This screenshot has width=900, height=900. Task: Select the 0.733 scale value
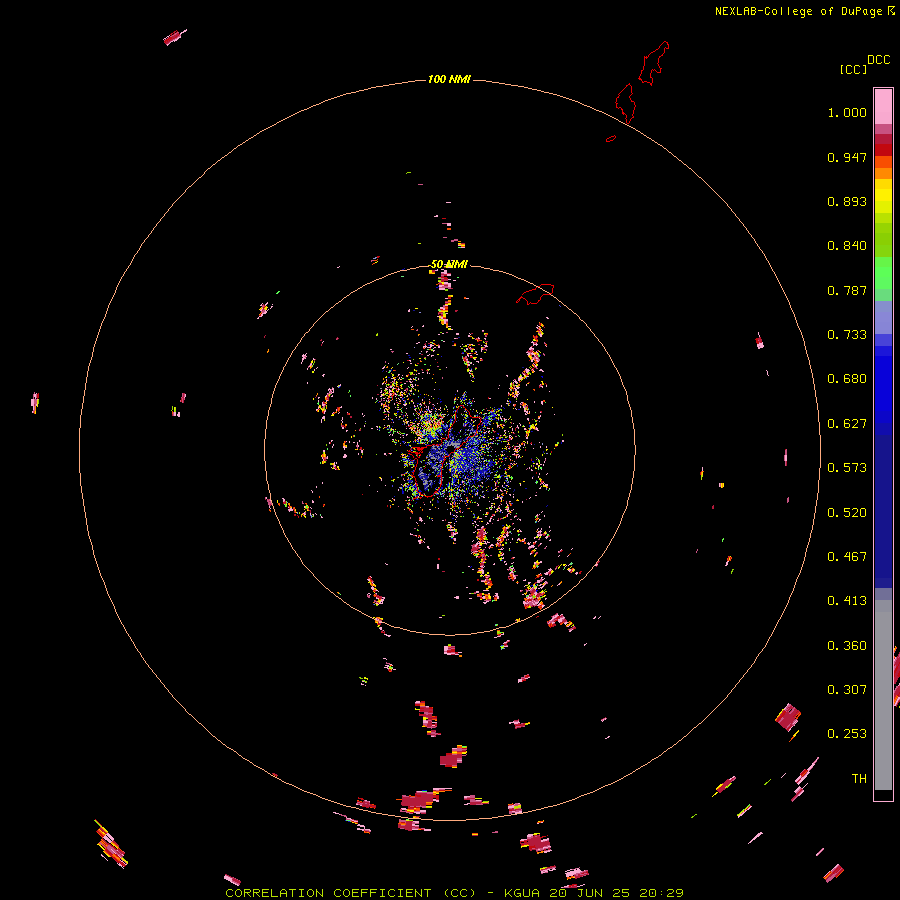tap(847, 335)
